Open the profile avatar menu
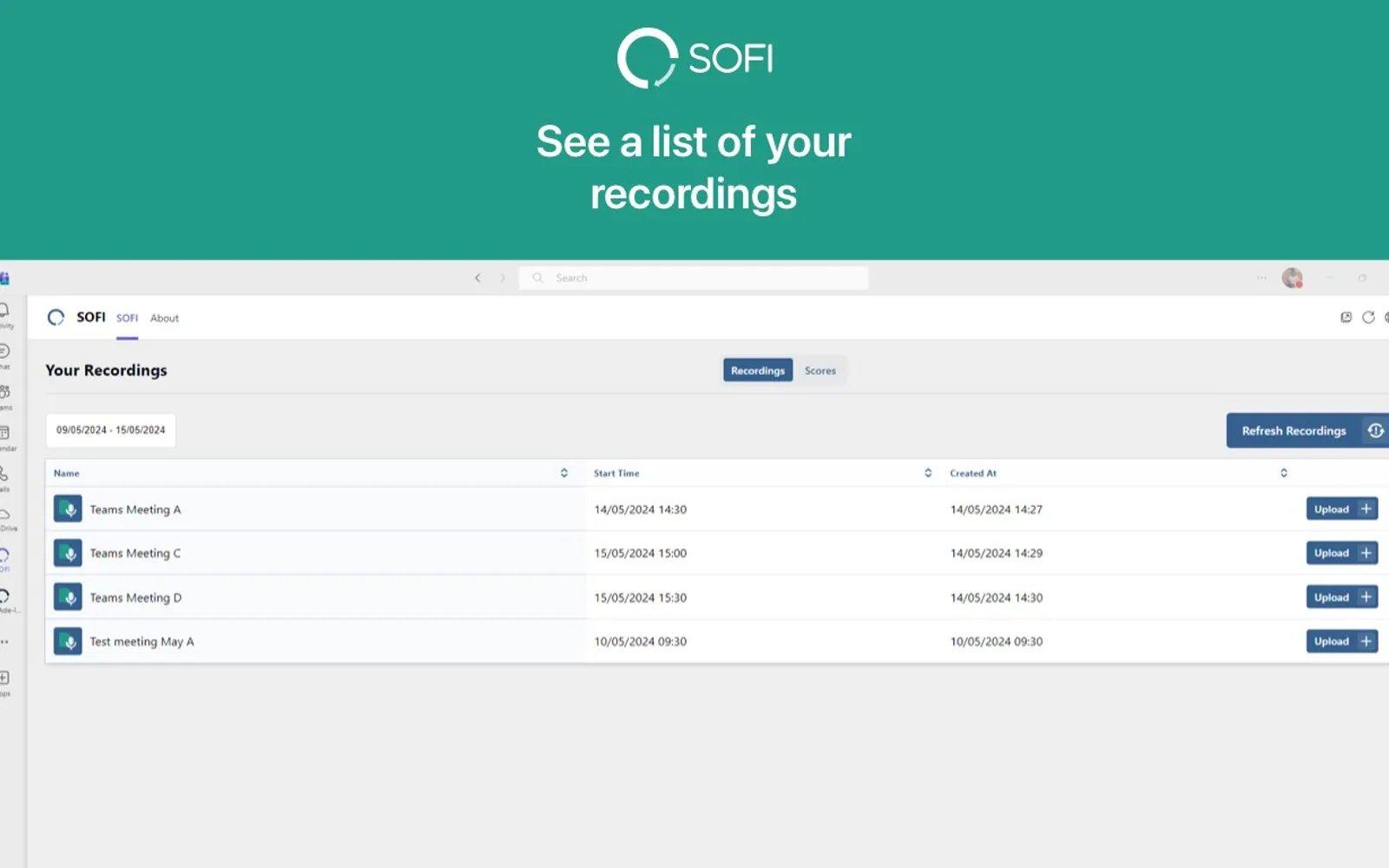Screen dimensions: 1389x868 coord(1293,278)
